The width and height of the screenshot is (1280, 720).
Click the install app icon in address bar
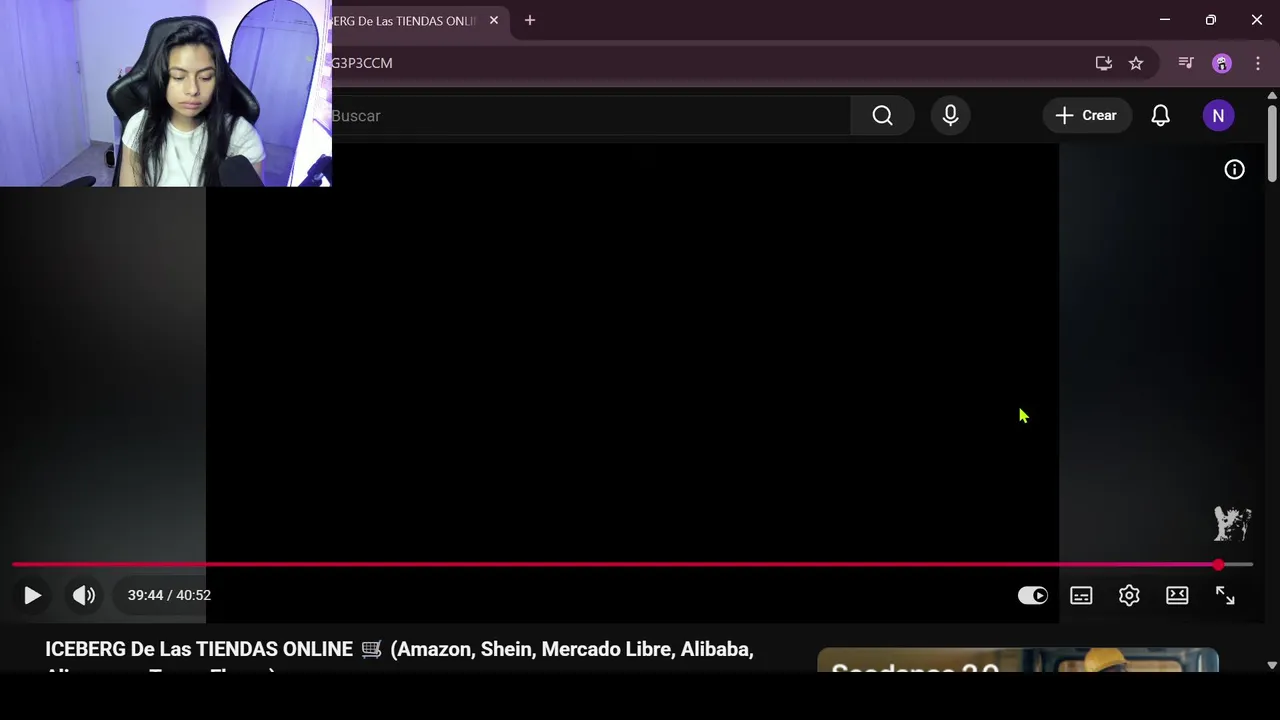[x=1104, y=63]
